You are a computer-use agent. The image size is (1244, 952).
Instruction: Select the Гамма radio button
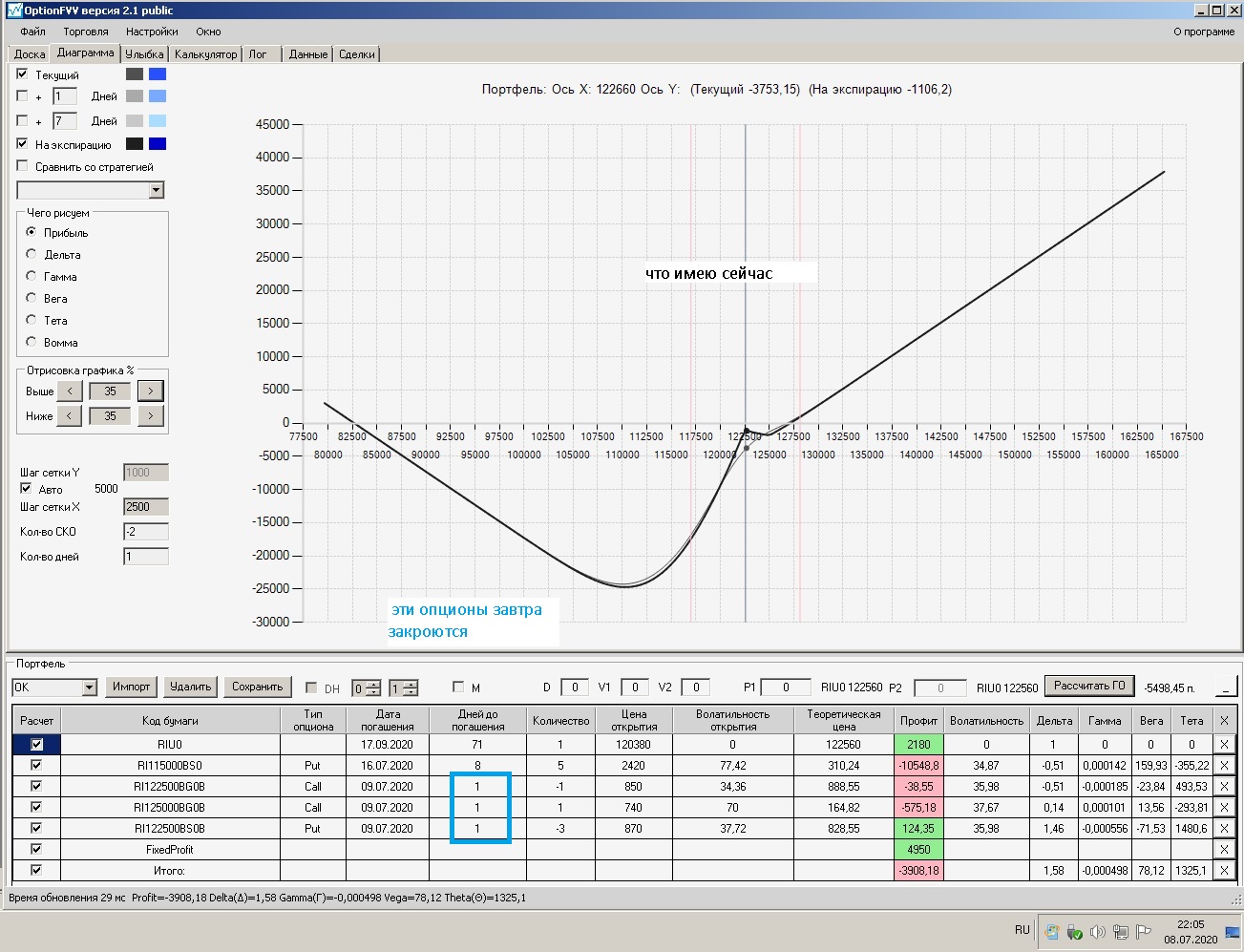click(x=32, y=276)
